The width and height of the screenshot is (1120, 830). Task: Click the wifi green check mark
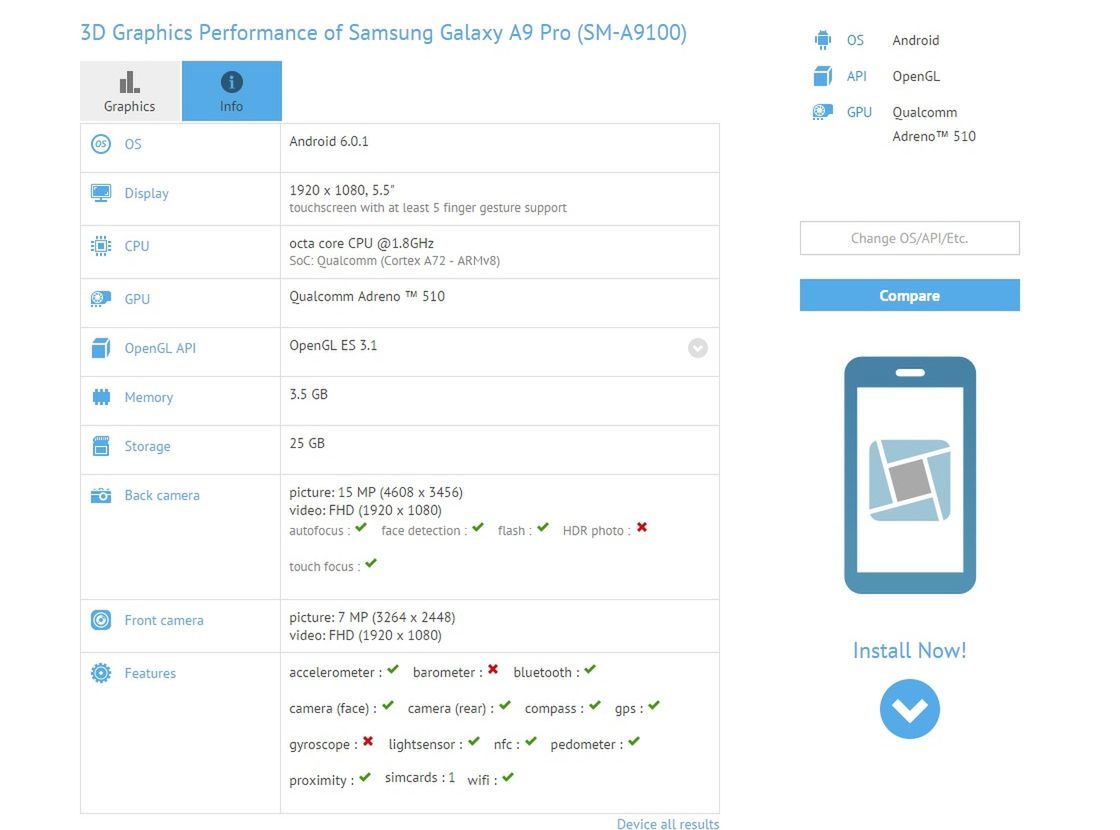click(508, 777)
